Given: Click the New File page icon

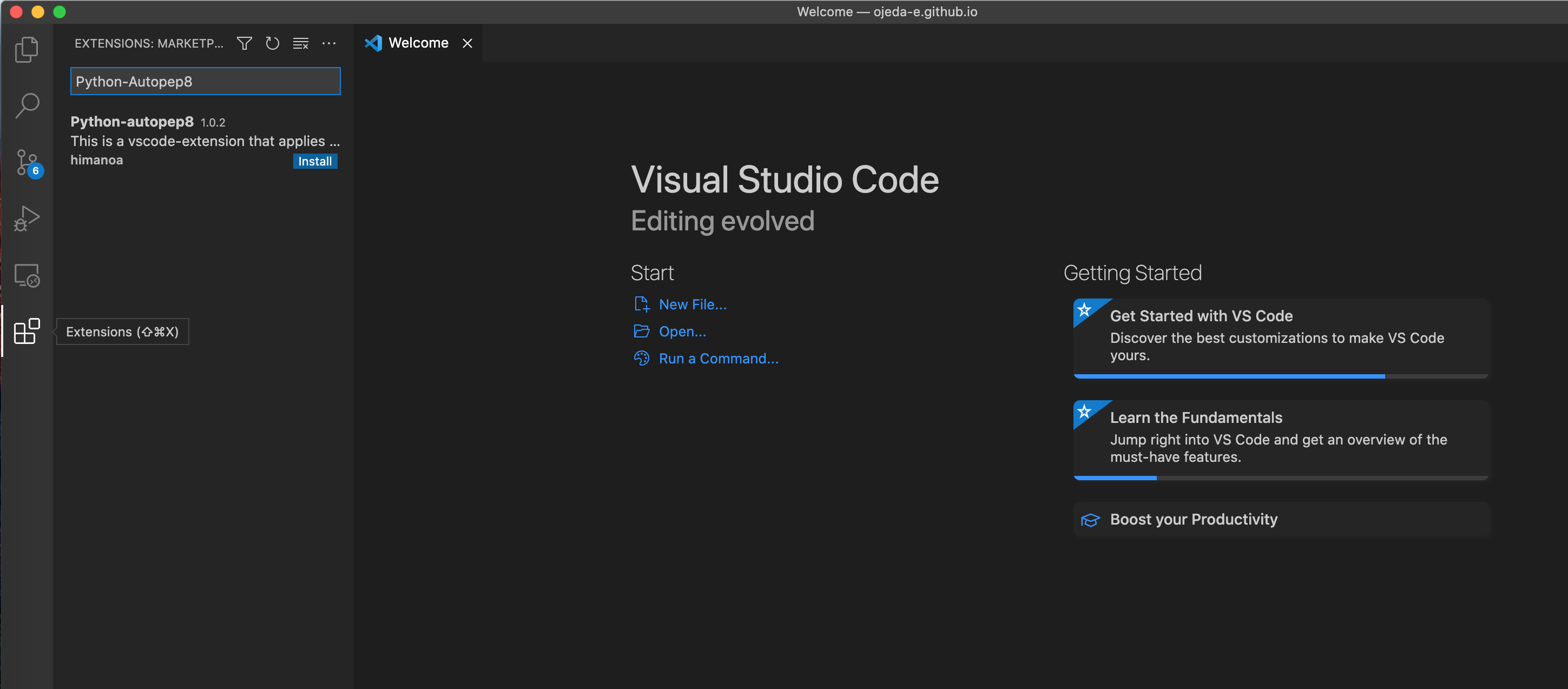Looking at the screenshot, I should click(x=642, y=304).
